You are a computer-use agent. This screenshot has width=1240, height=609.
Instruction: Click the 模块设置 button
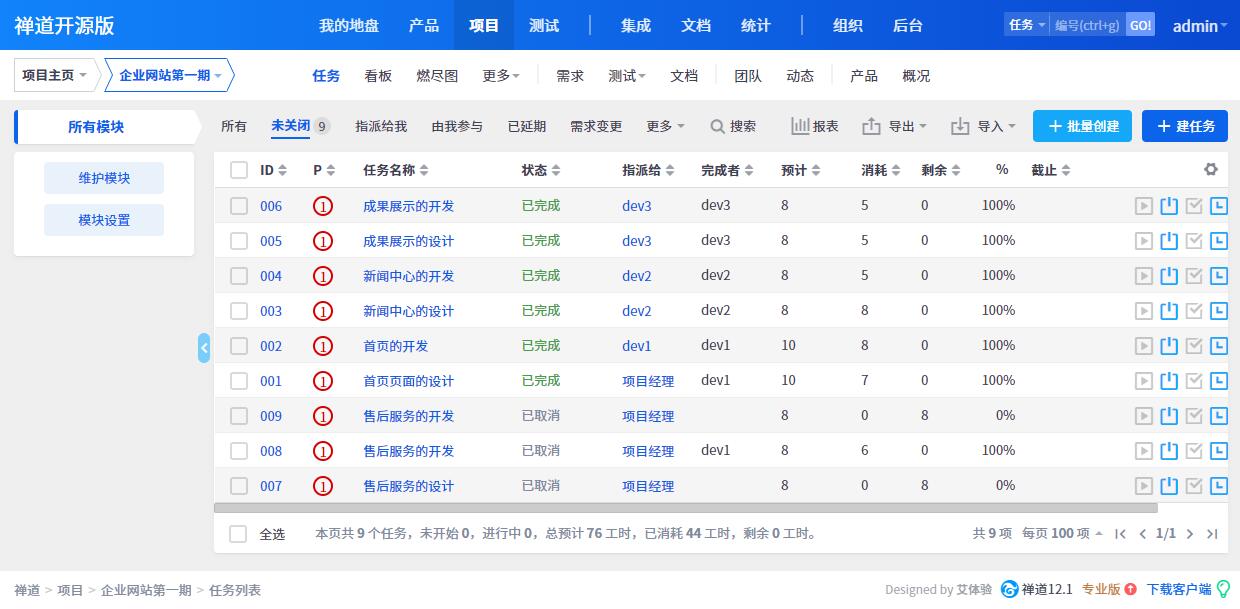[x=104, y=220]
